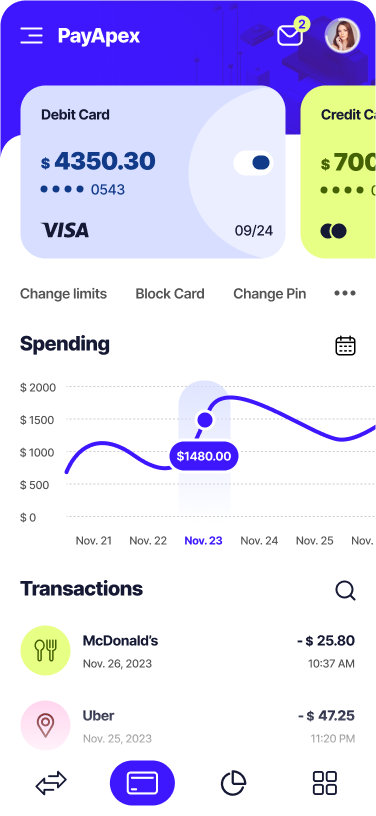Select the Cards tab in bottom bar

pos(142,783)
